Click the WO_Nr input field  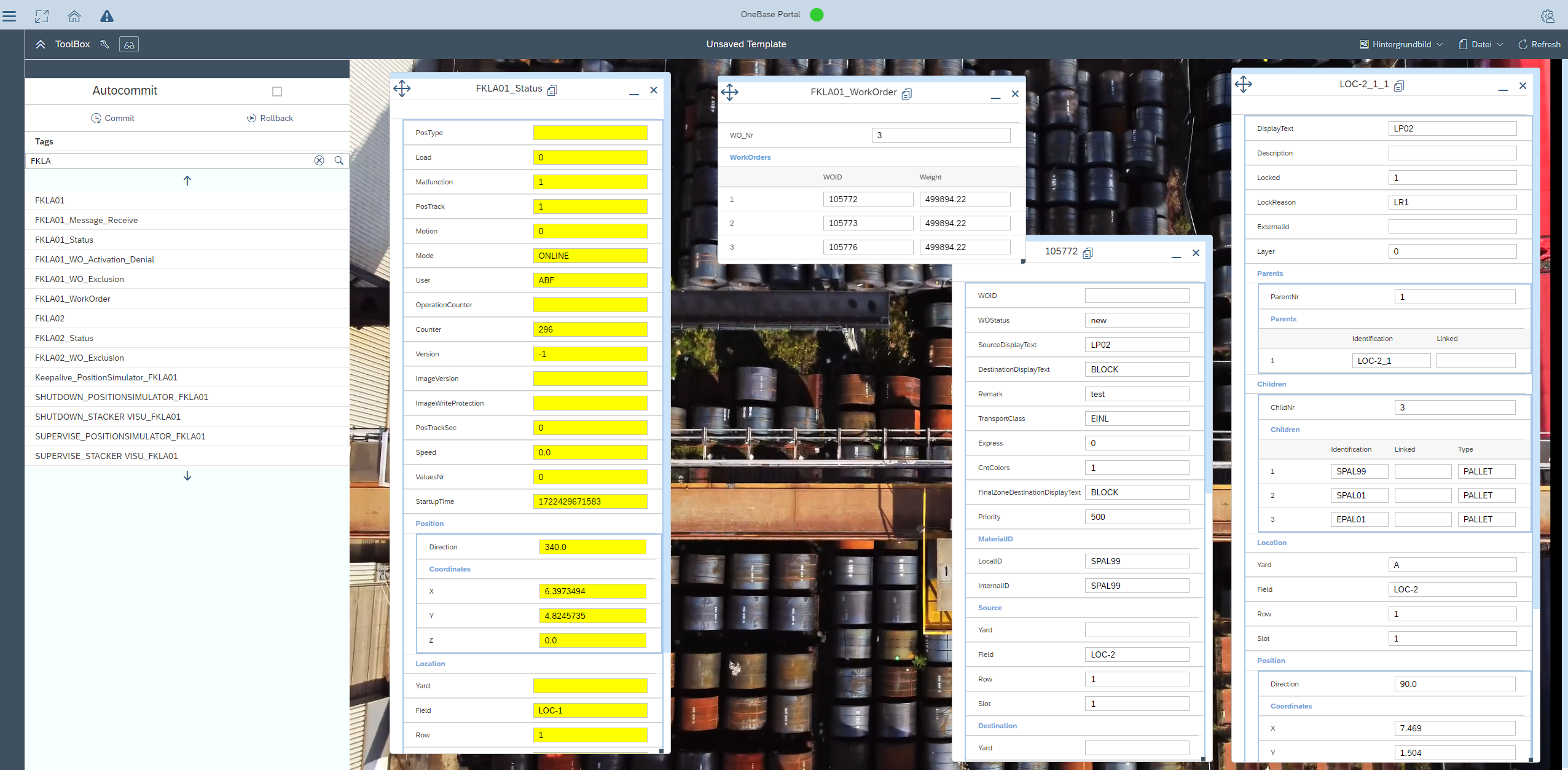[940, 135]
